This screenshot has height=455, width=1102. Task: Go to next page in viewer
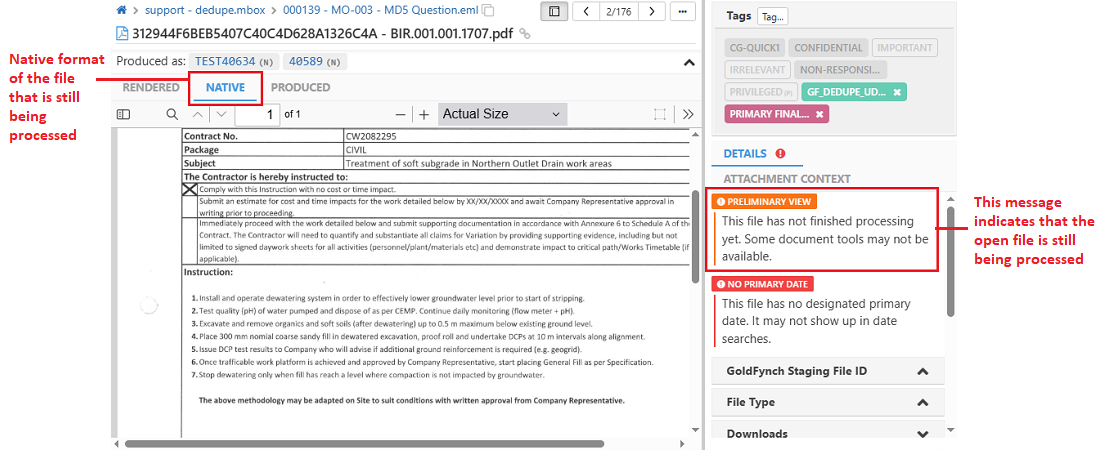click(x=221, y=114)
